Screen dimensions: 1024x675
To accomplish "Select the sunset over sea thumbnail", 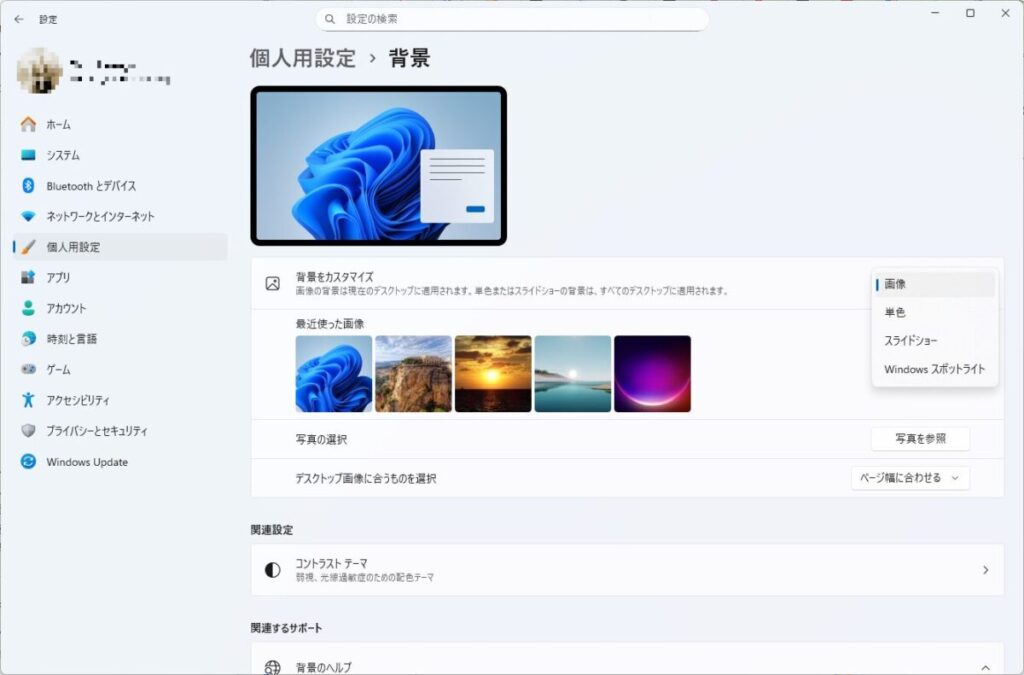I will (x=493, y=373).
